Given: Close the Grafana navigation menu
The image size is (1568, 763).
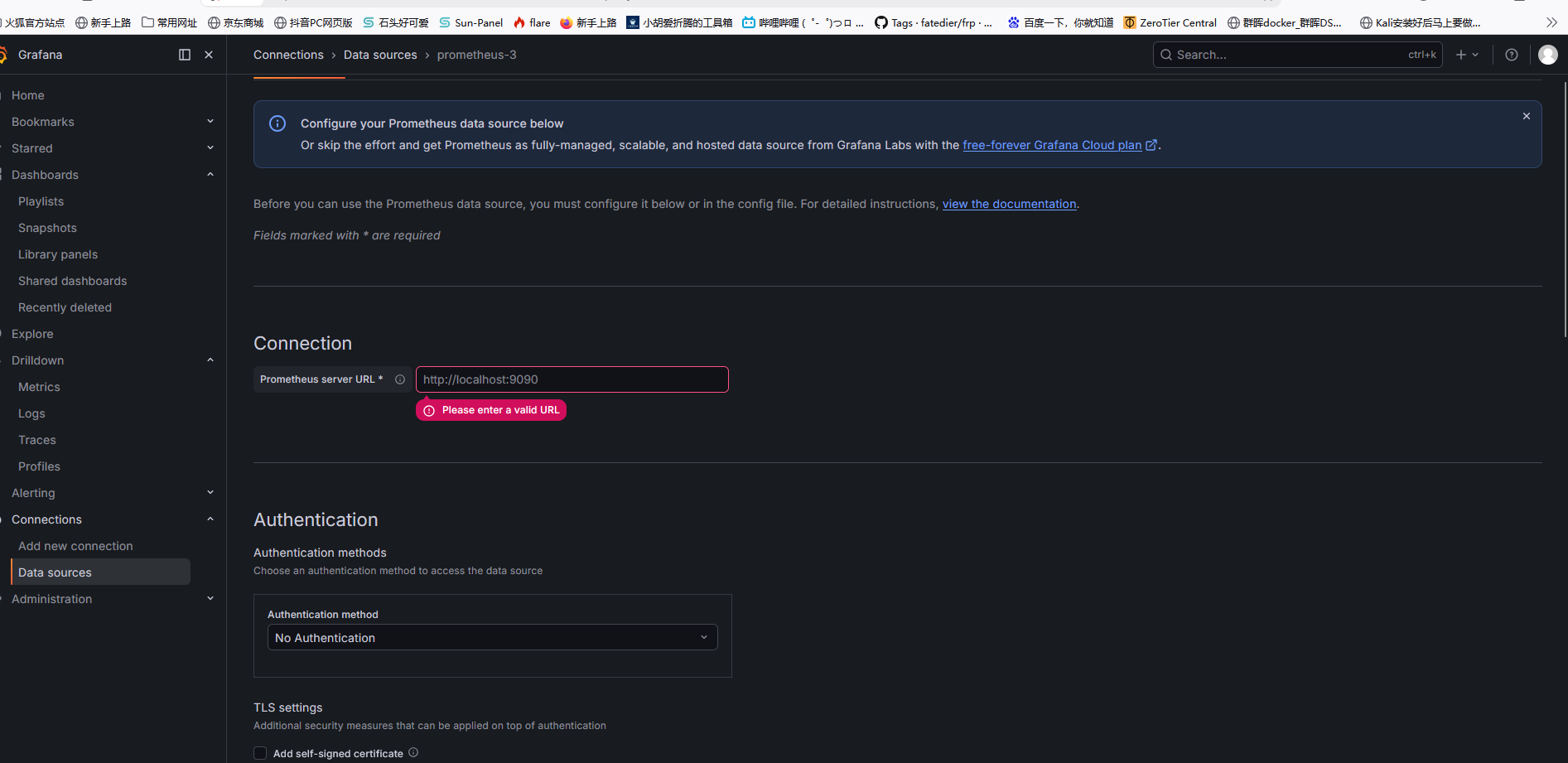Looking at the screenshot, I should coord(209,55).
